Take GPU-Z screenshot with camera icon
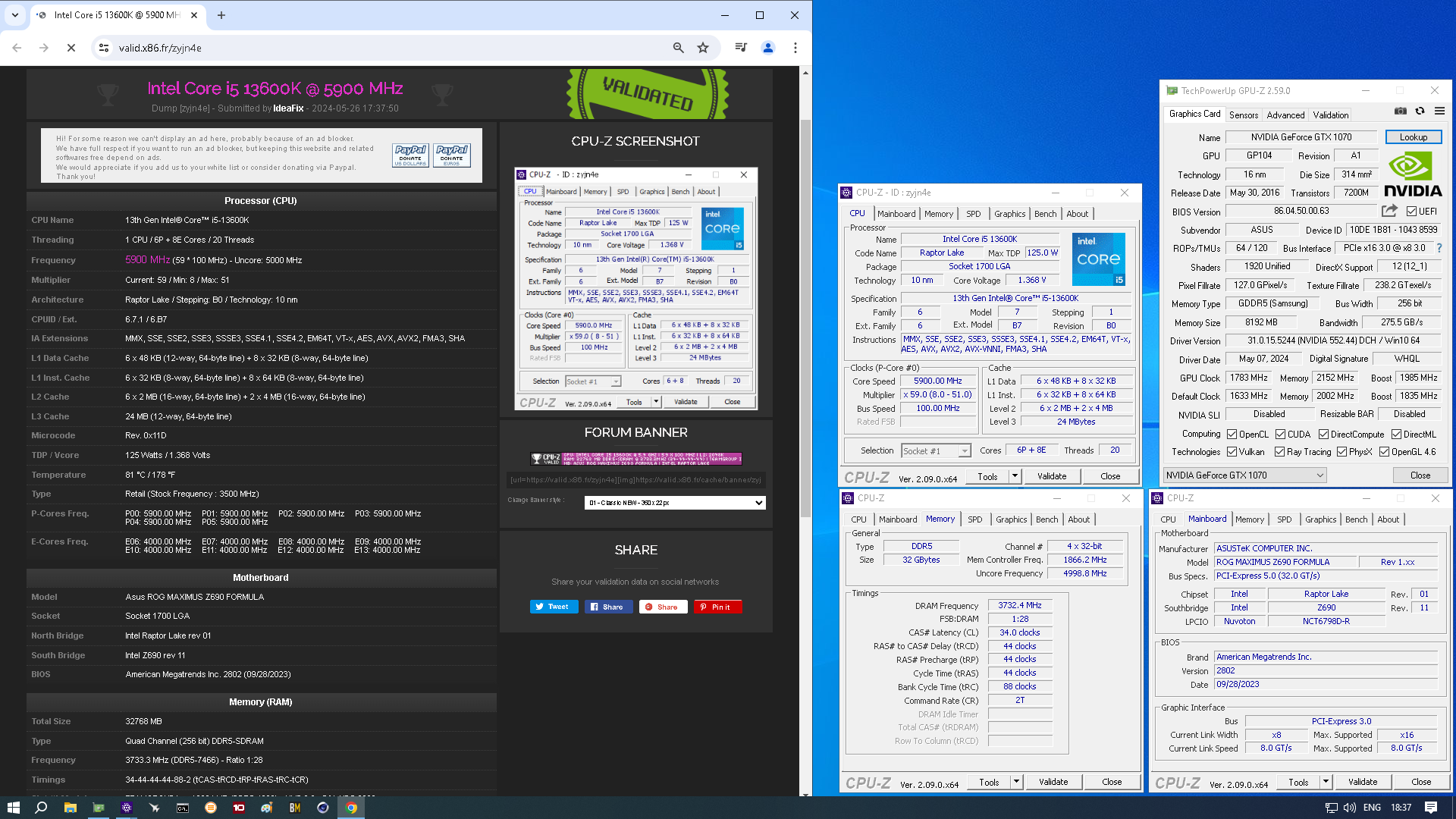Screen dimensions: 1456x819 1401,111
